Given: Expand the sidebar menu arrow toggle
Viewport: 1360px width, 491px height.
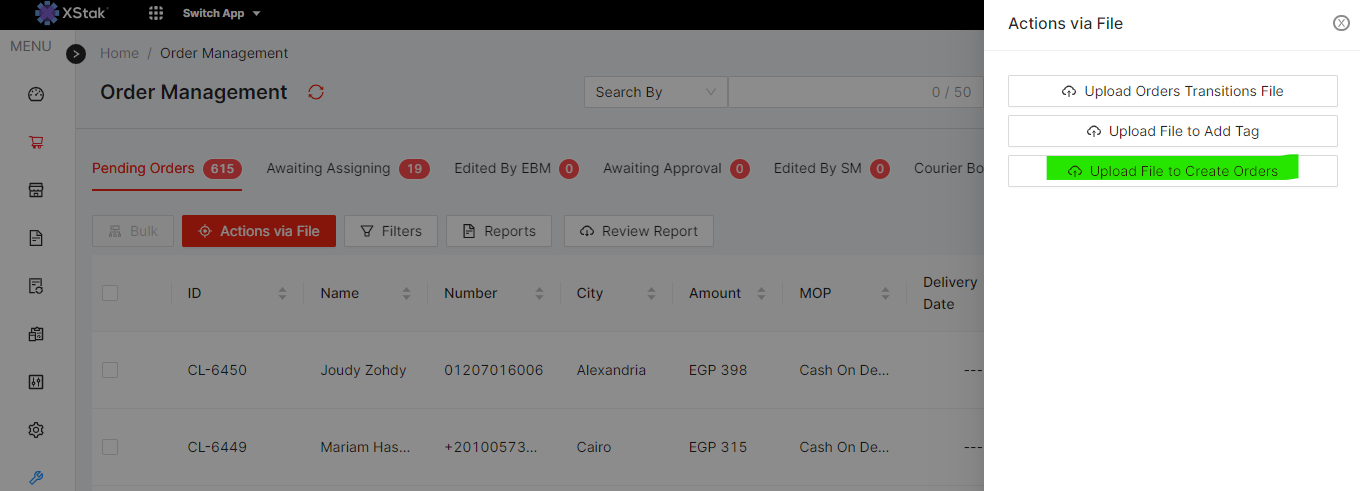Looking at the screenshot, I should pos(76,54).
